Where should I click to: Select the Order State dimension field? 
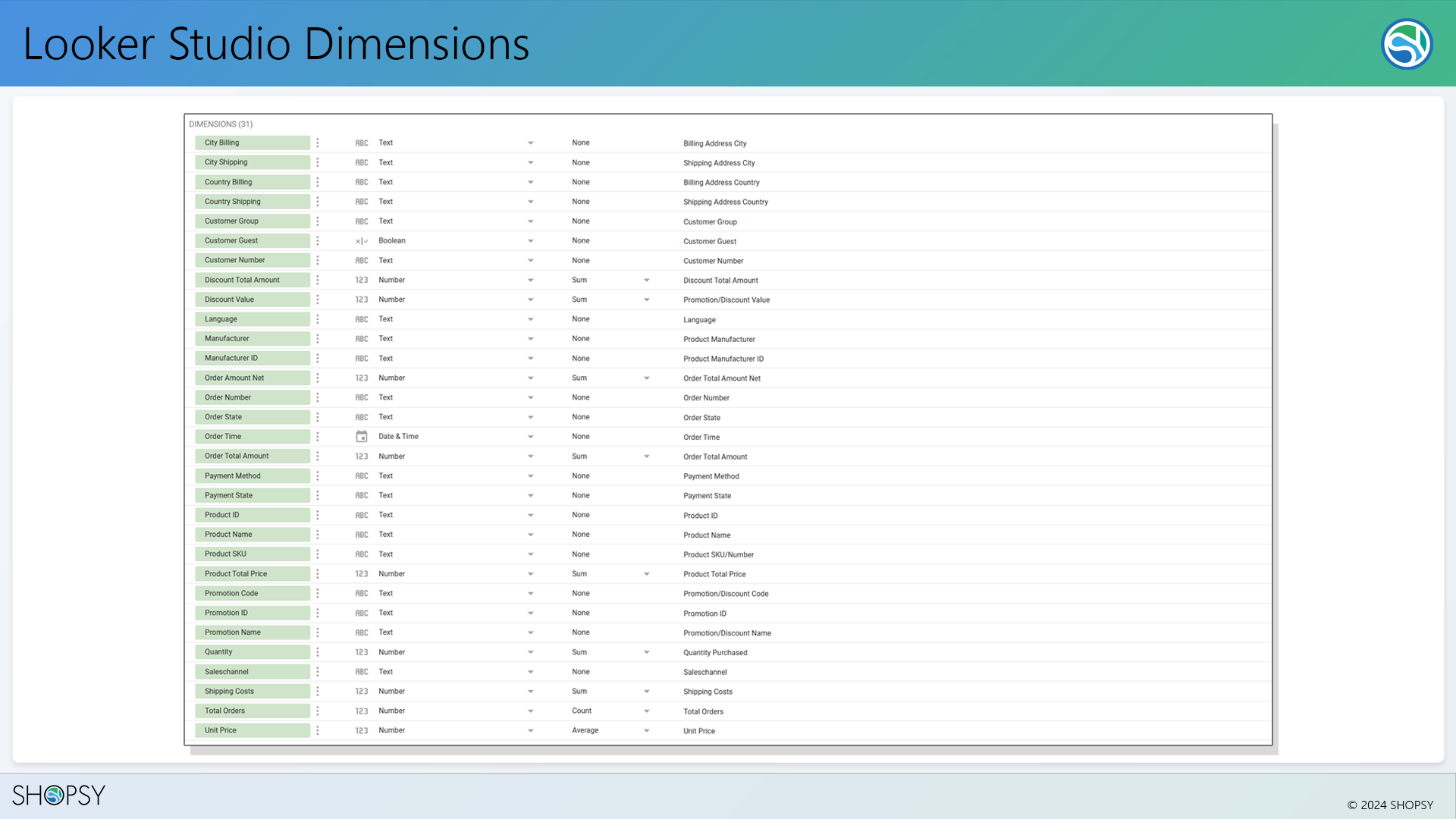[x=253, y=417]
